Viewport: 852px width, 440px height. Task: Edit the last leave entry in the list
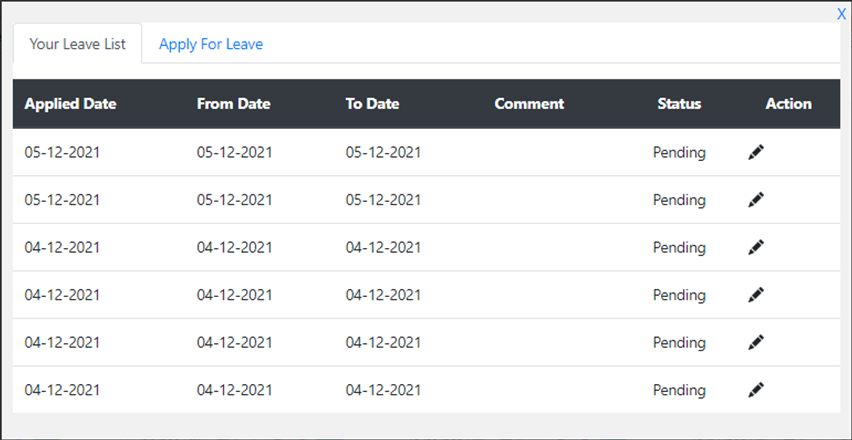(756, 390)
